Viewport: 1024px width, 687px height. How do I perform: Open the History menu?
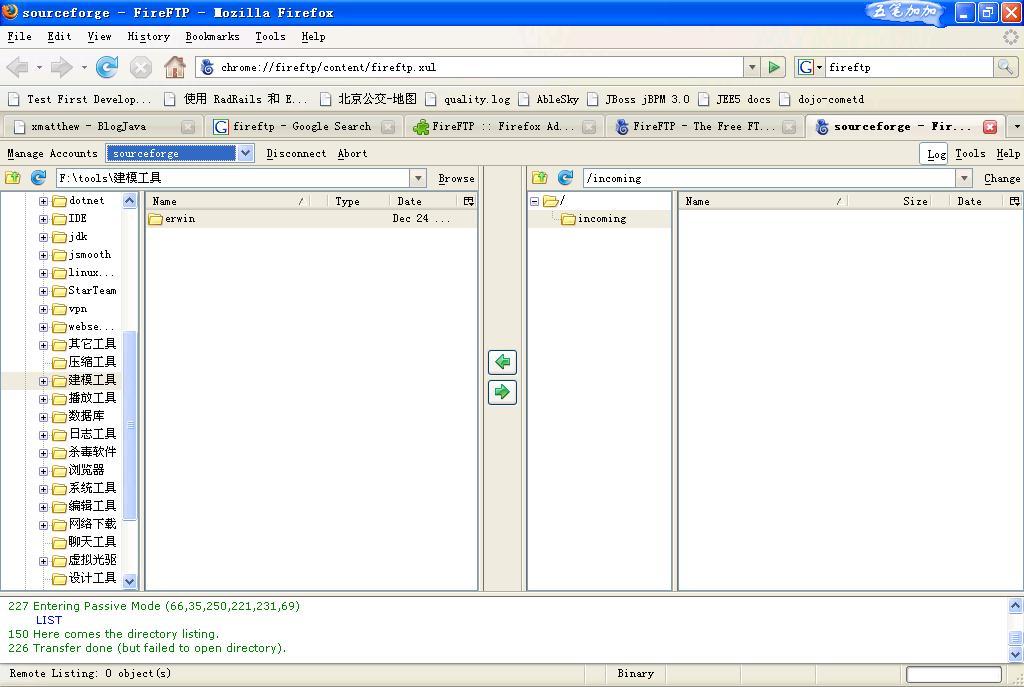[x=148, y=37]
